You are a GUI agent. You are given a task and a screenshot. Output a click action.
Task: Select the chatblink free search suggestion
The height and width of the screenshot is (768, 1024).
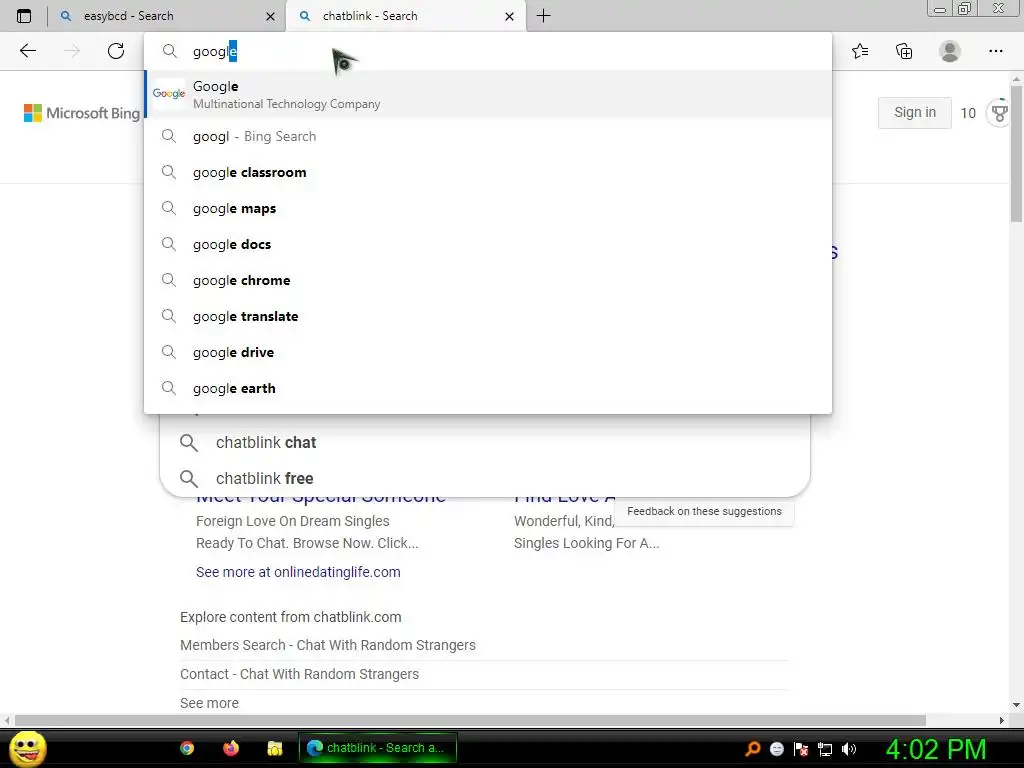(485, 478)
